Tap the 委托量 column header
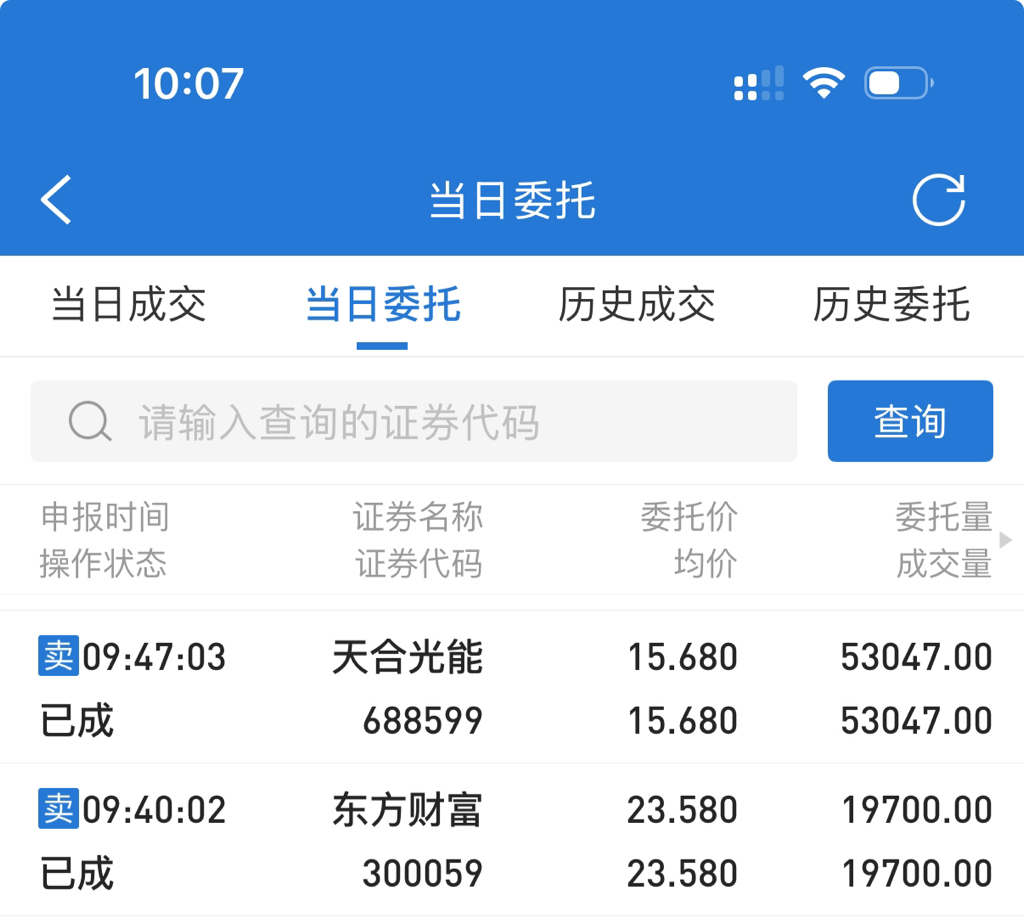 click(944, 517)
